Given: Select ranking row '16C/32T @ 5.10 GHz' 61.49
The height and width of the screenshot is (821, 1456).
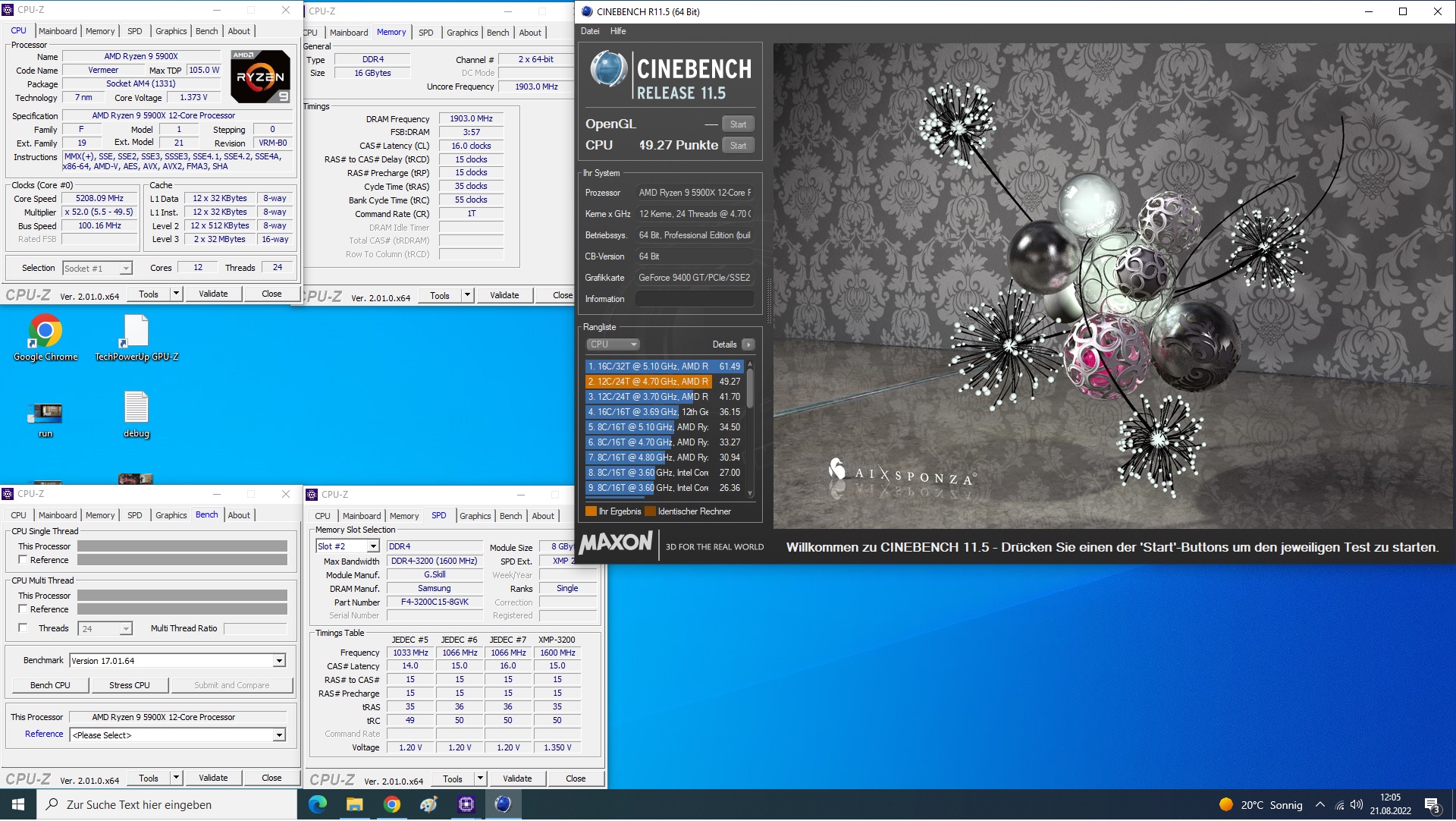Looking at the screenshot, I should point(664,366).
